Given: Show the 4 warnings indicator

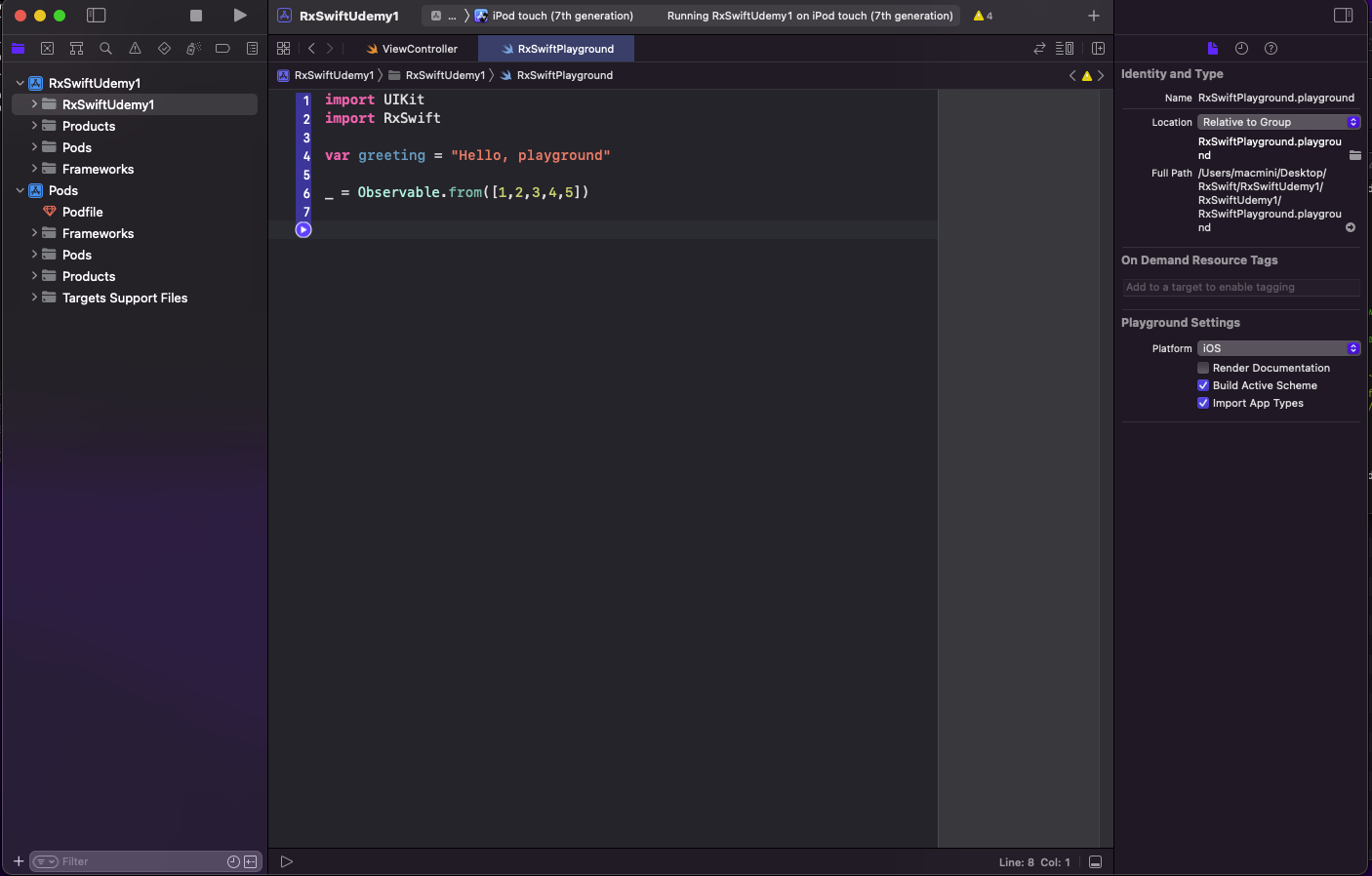Looking at the screenshot, I should 983,16.
